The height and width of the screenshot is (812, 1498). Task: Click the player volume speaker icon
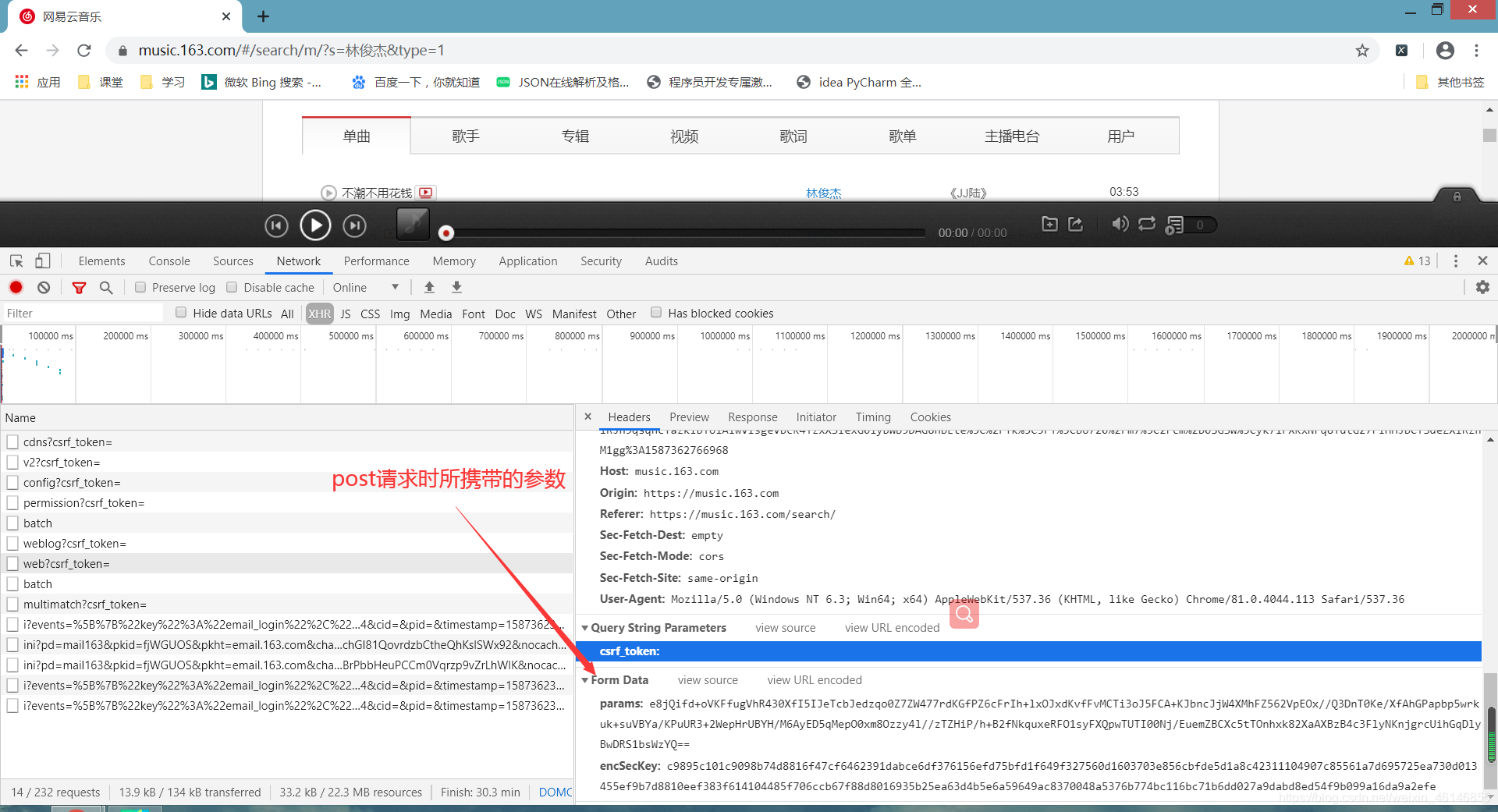(x=1120, y=225)
